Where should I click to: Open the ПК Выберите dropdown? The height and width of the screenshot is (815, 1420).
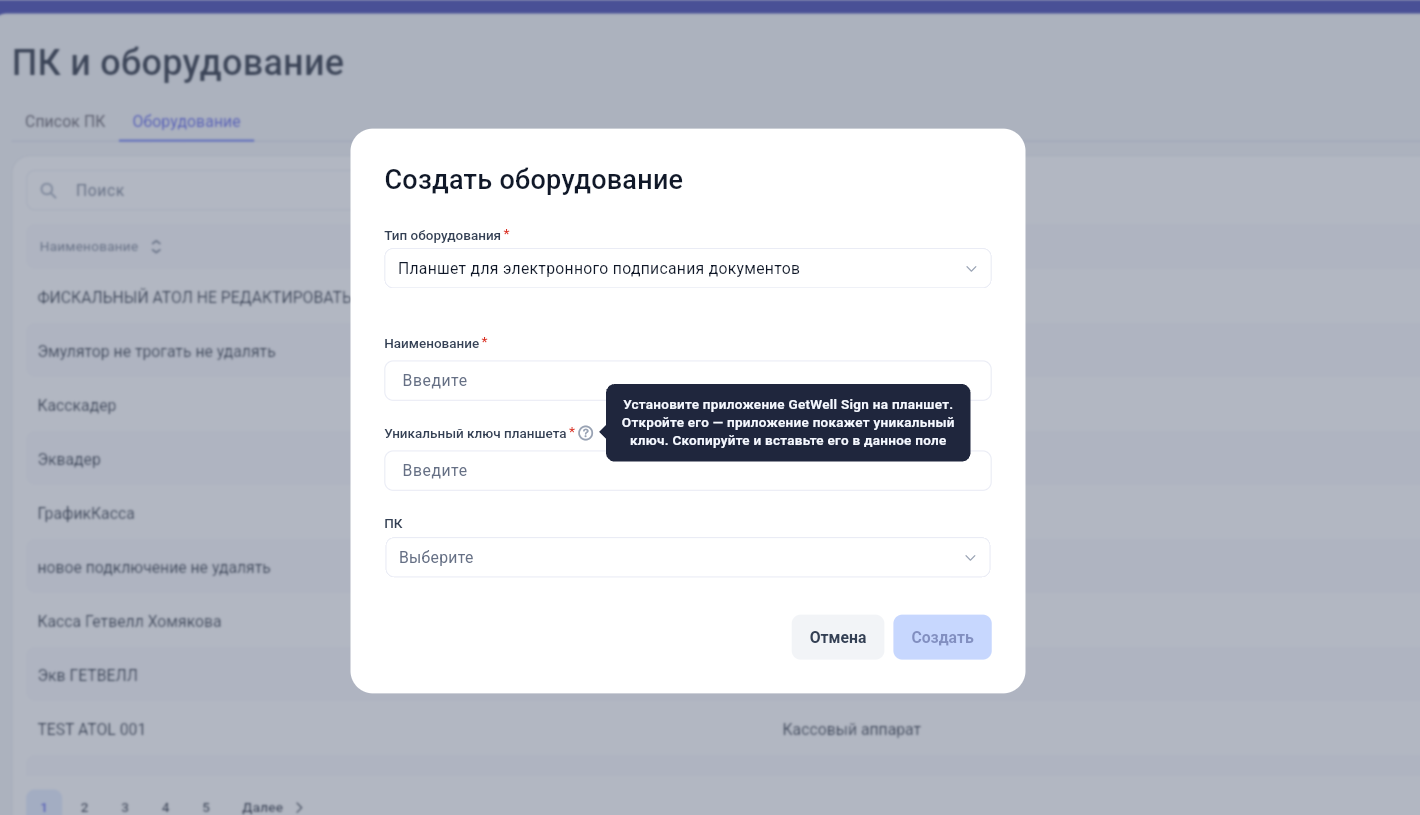coord(688,557)
